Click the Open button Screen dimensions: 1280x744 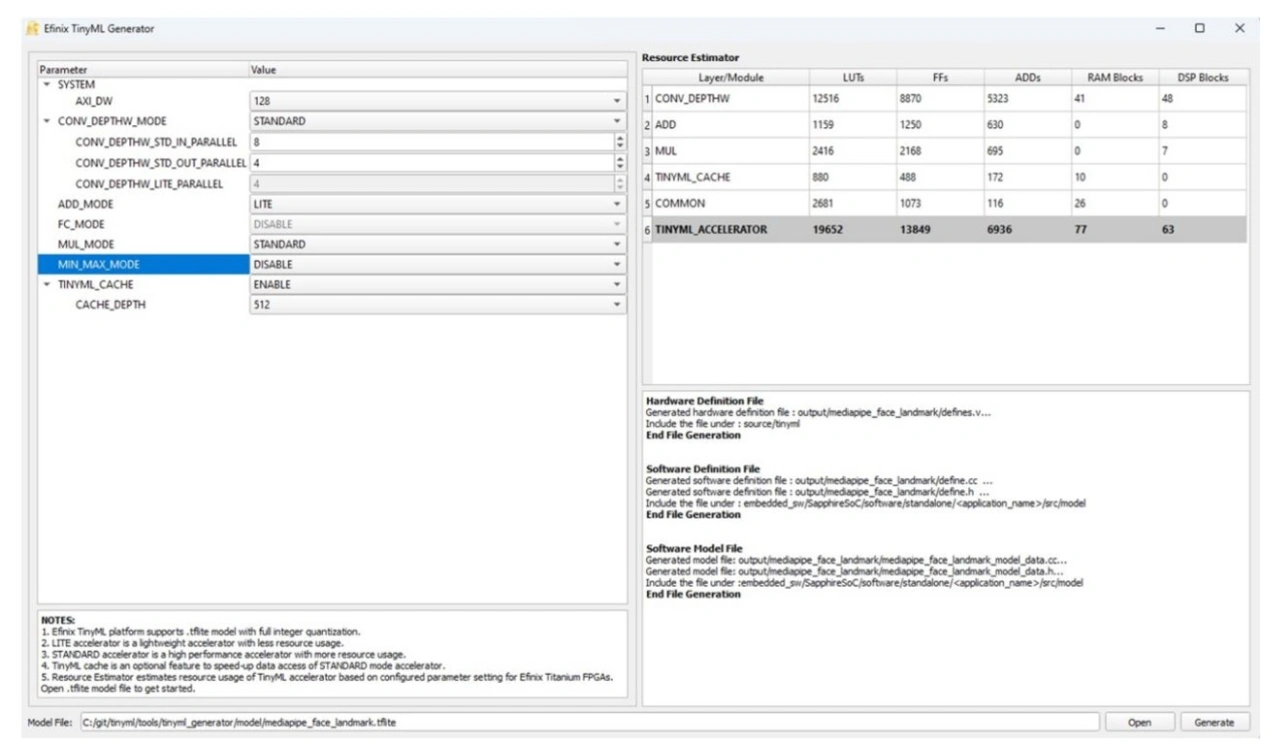1138,722
